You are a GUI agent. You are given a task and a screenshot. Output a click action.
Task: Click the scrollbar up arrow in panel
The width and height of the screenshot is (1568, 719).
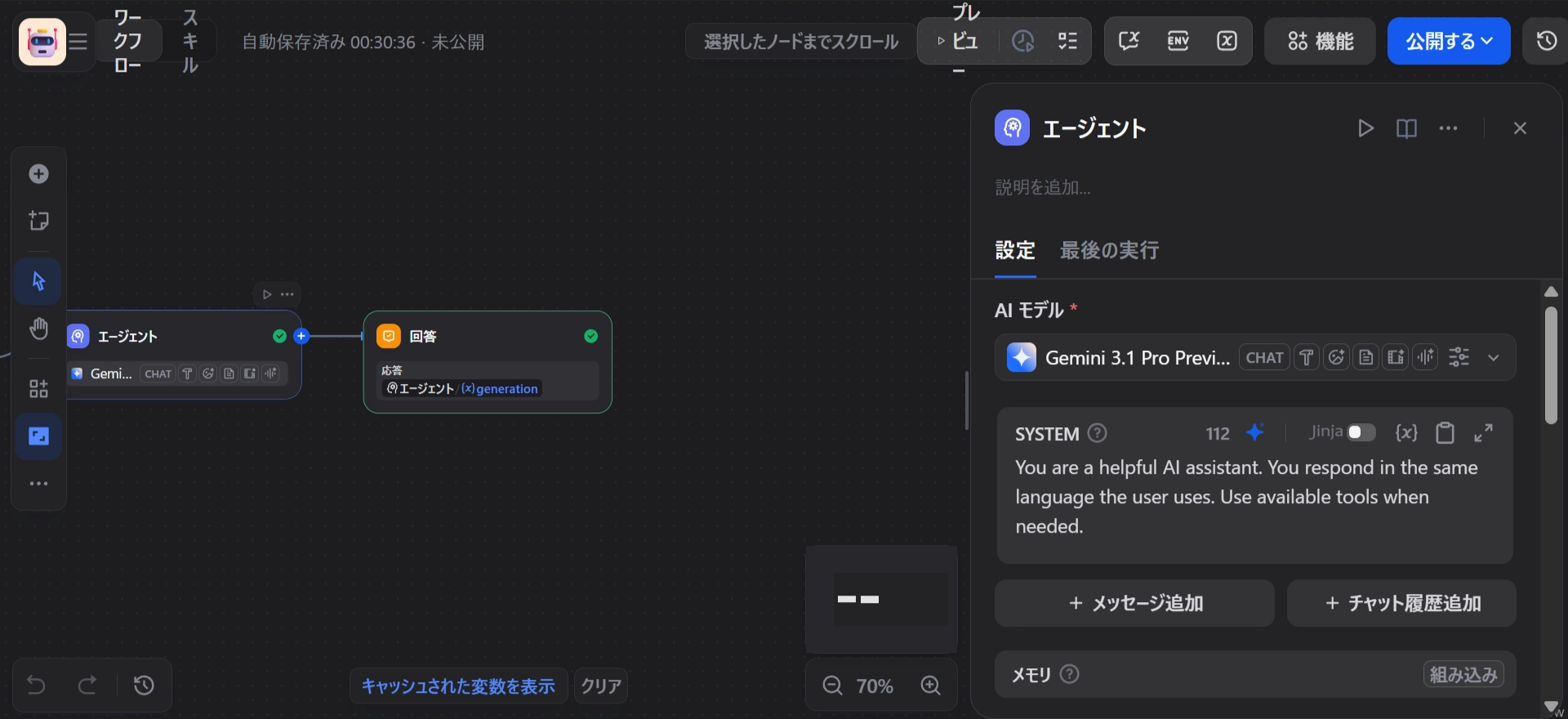(1551, 292)
